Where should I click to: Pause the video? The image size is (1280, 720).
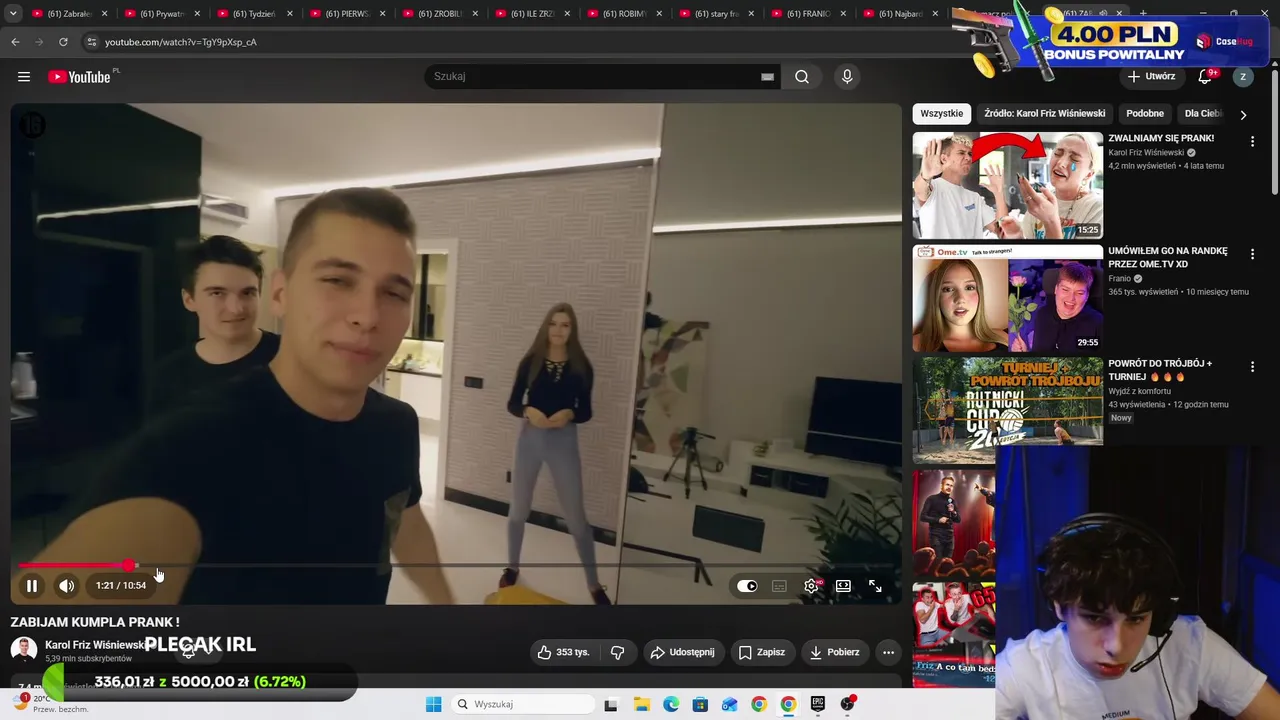pyautogui.click(x=32, y=586)
